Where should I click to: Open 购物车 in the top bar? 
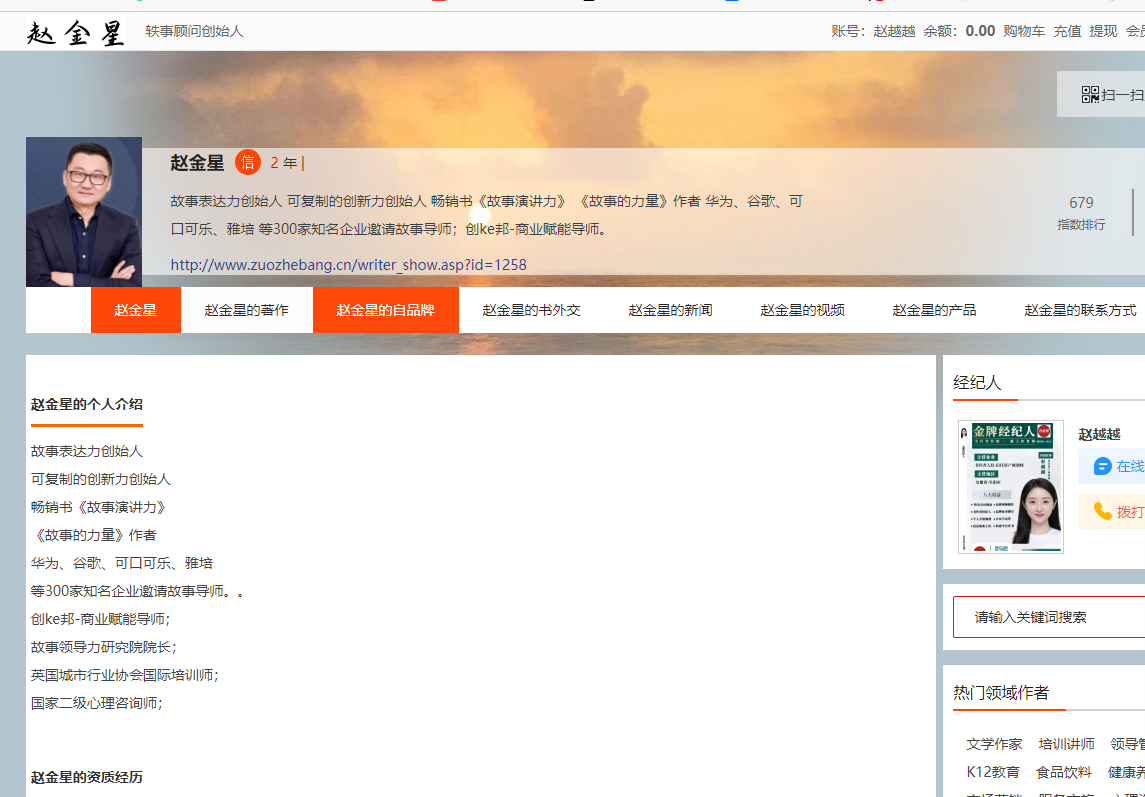(1024, 31)
